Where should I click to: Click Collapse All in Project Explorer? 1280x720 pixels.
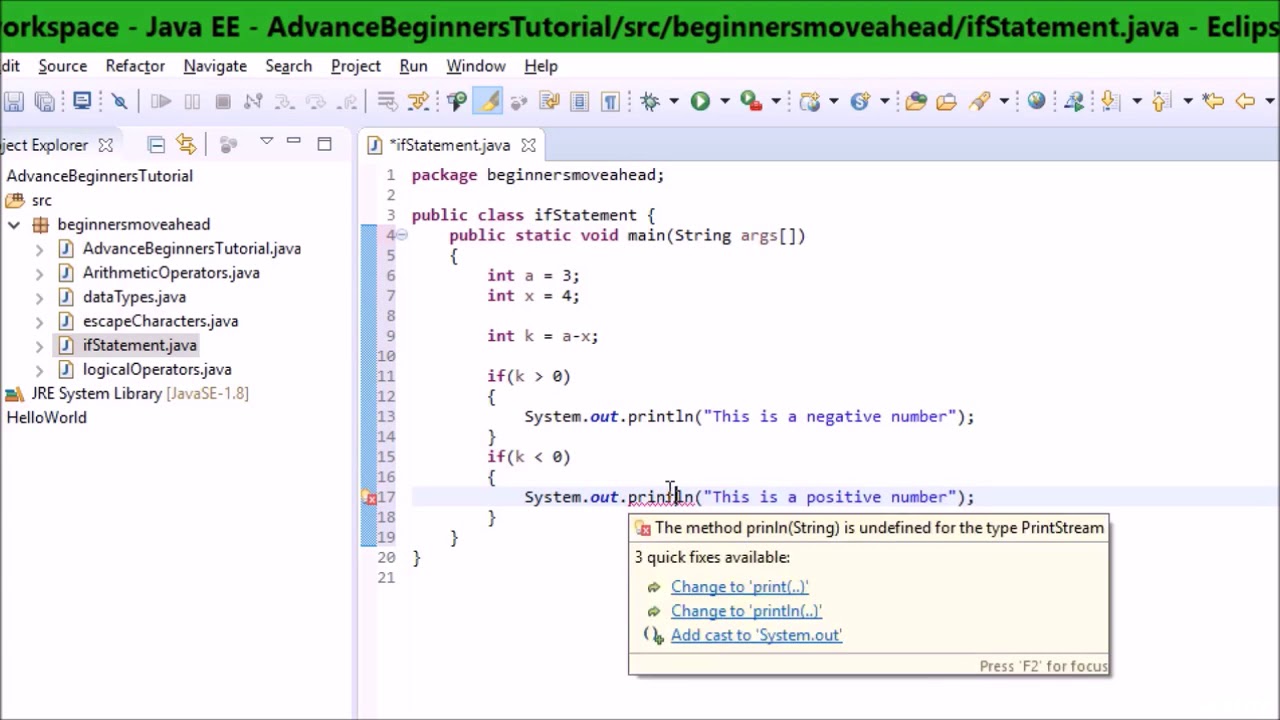pos(156,145)
